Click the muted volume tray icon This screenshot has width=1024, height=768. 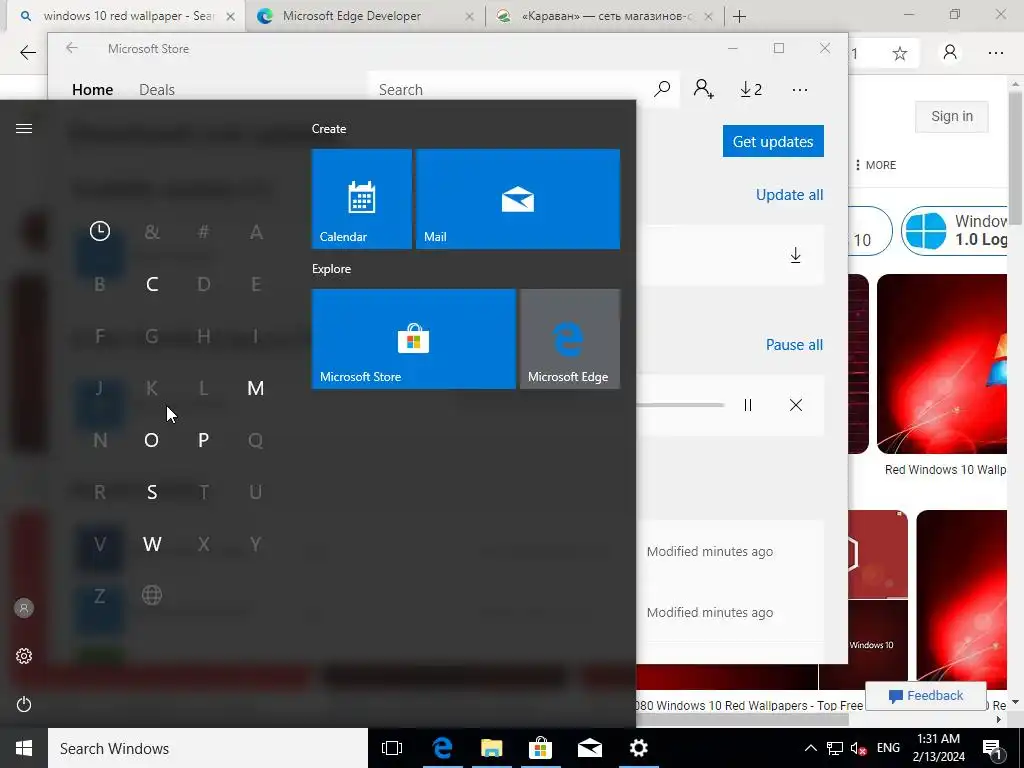tap(858, 748)
